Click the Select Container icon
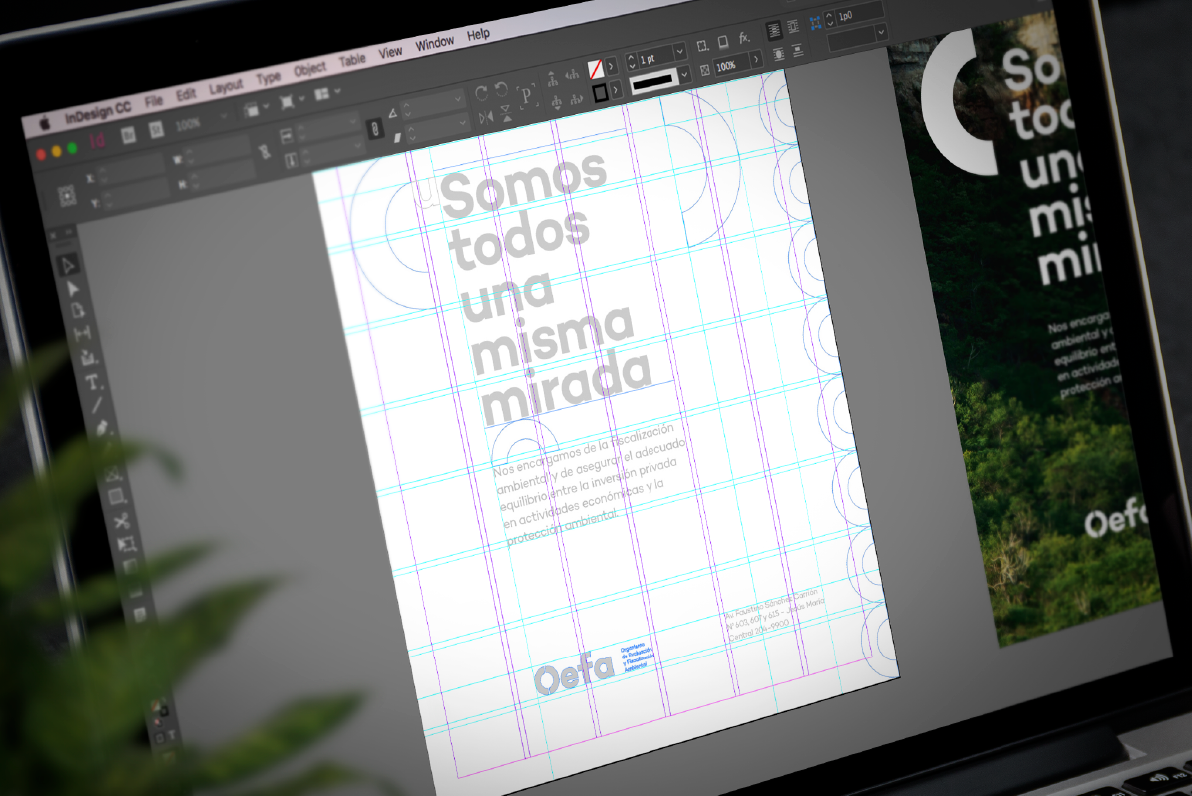1192x796 pixels. pyautogui.click(x=552, y=78)
